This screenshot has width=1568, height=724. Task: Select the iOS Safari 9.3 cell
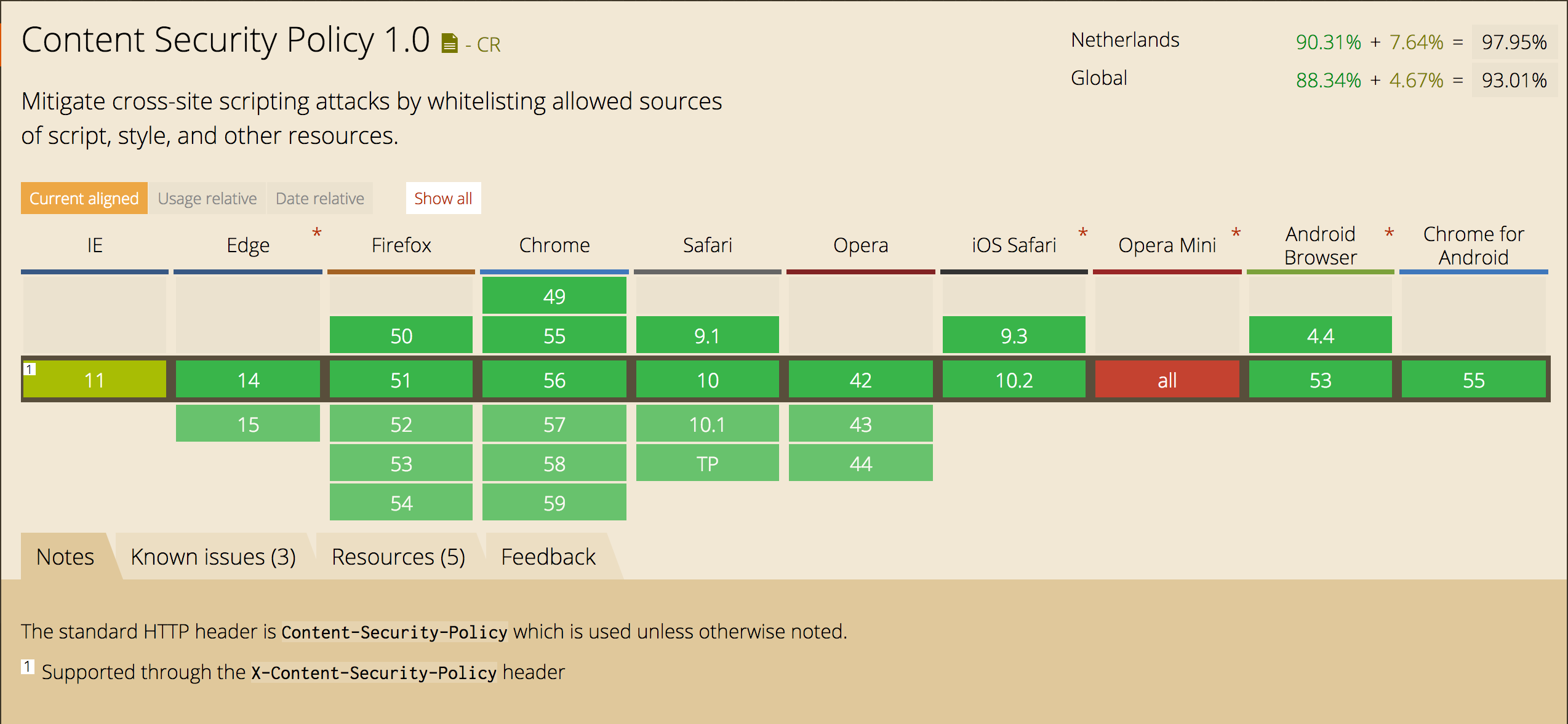coord(1014,335)
